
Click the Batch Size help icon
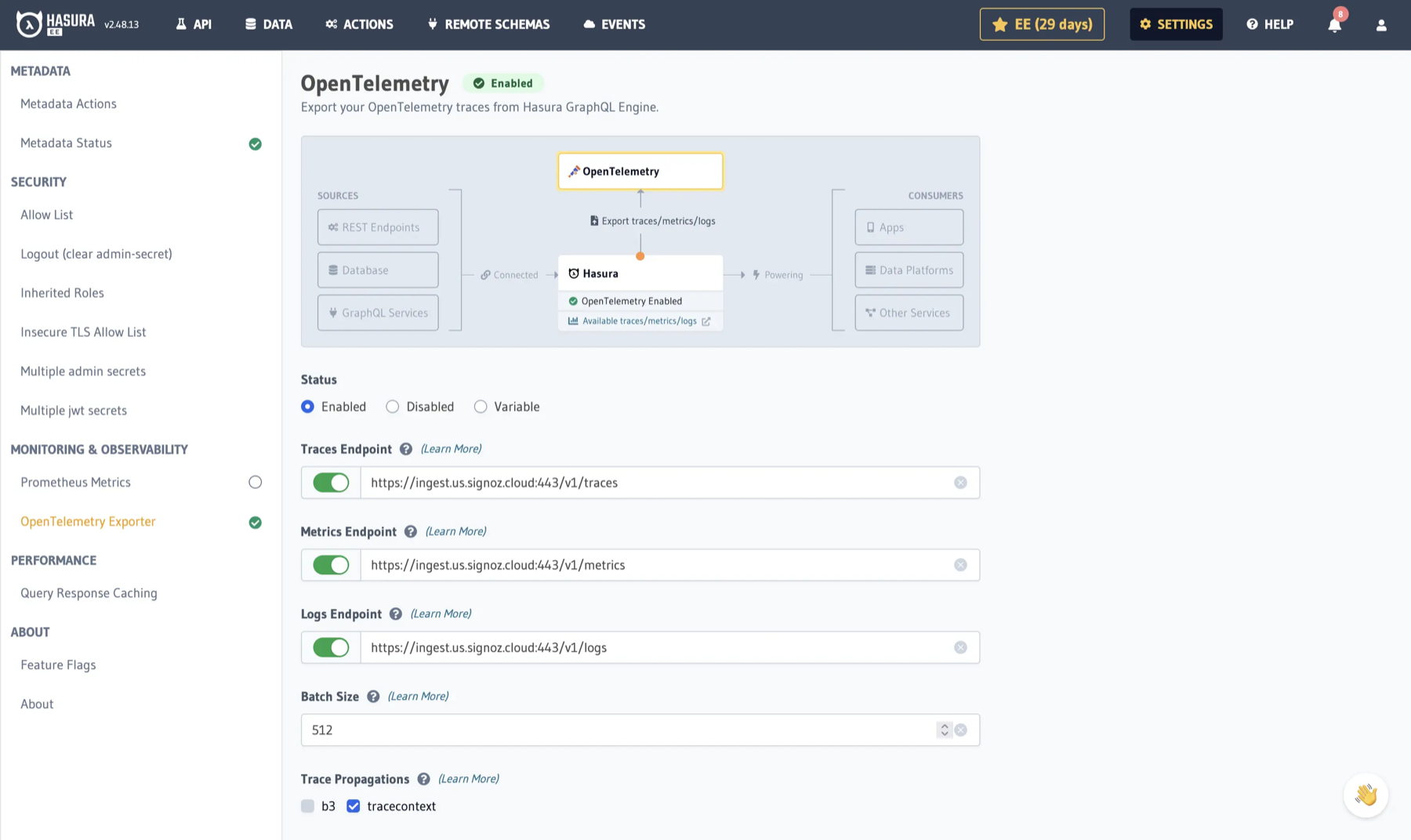(x=373, y=697)
